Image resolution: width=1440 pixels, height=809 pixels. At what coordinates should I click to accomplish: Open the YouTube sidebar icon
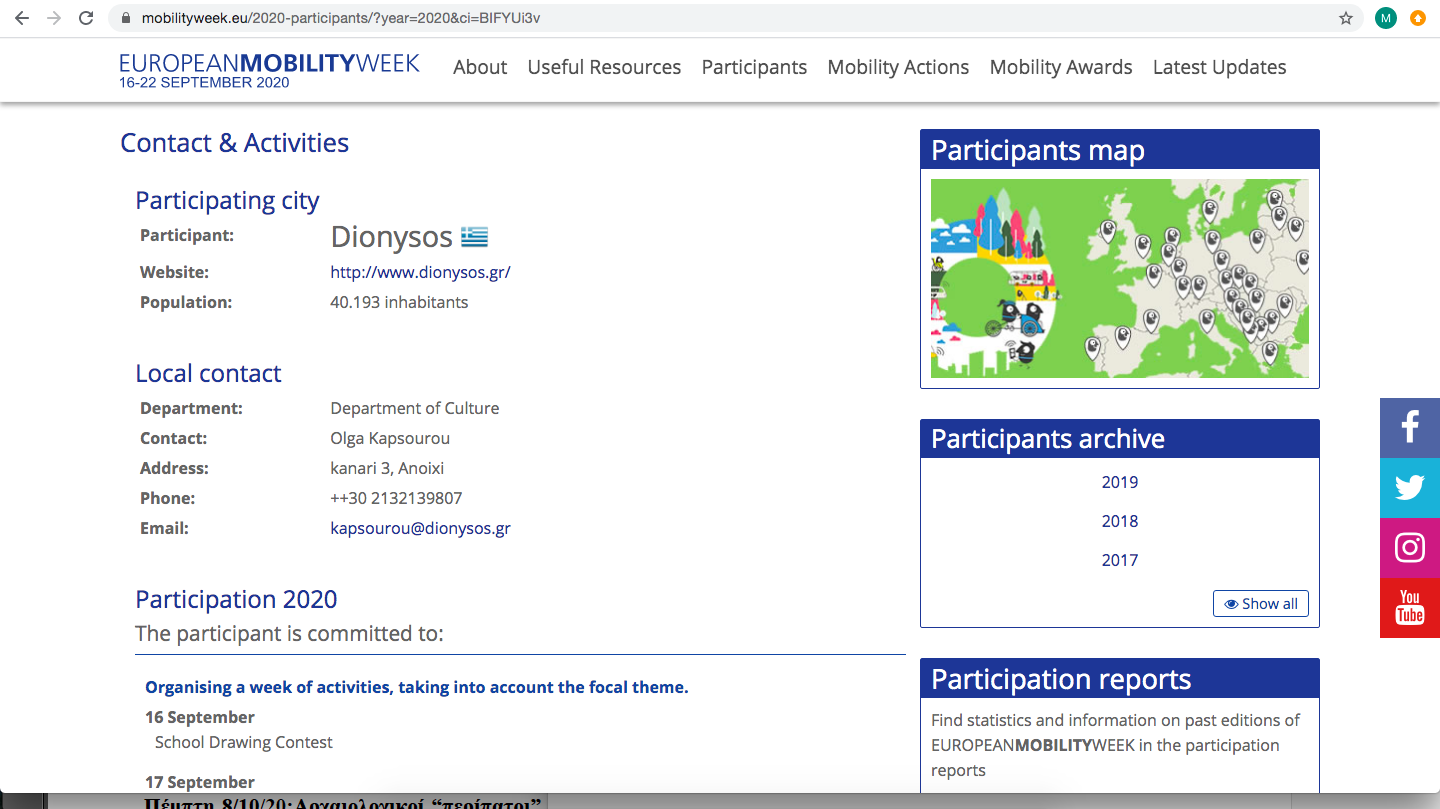point(1410,608)
